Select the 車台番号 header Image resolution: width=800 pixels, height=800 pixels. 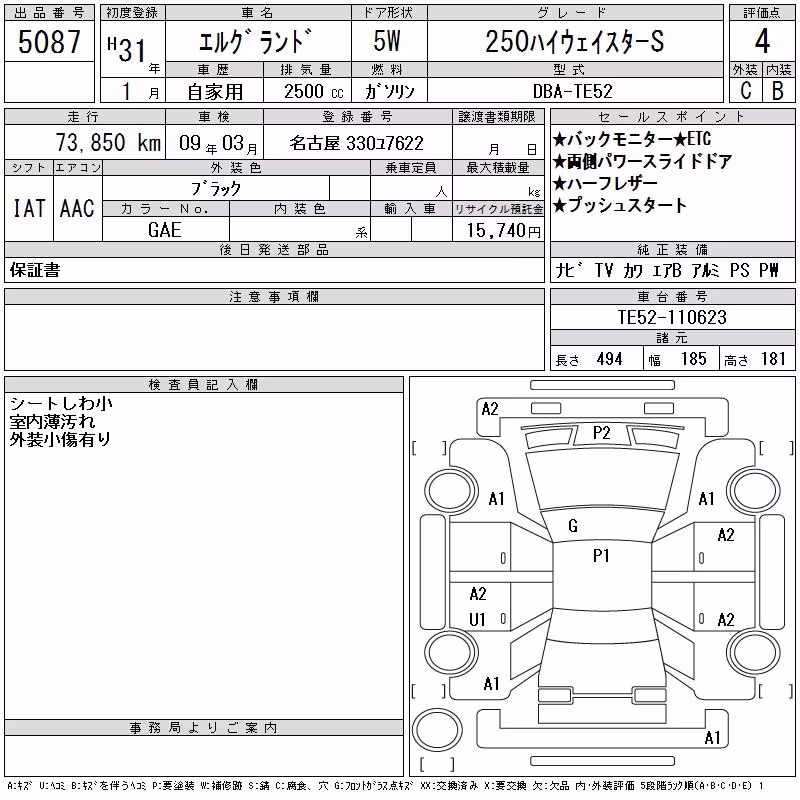[x=672, y=296]
